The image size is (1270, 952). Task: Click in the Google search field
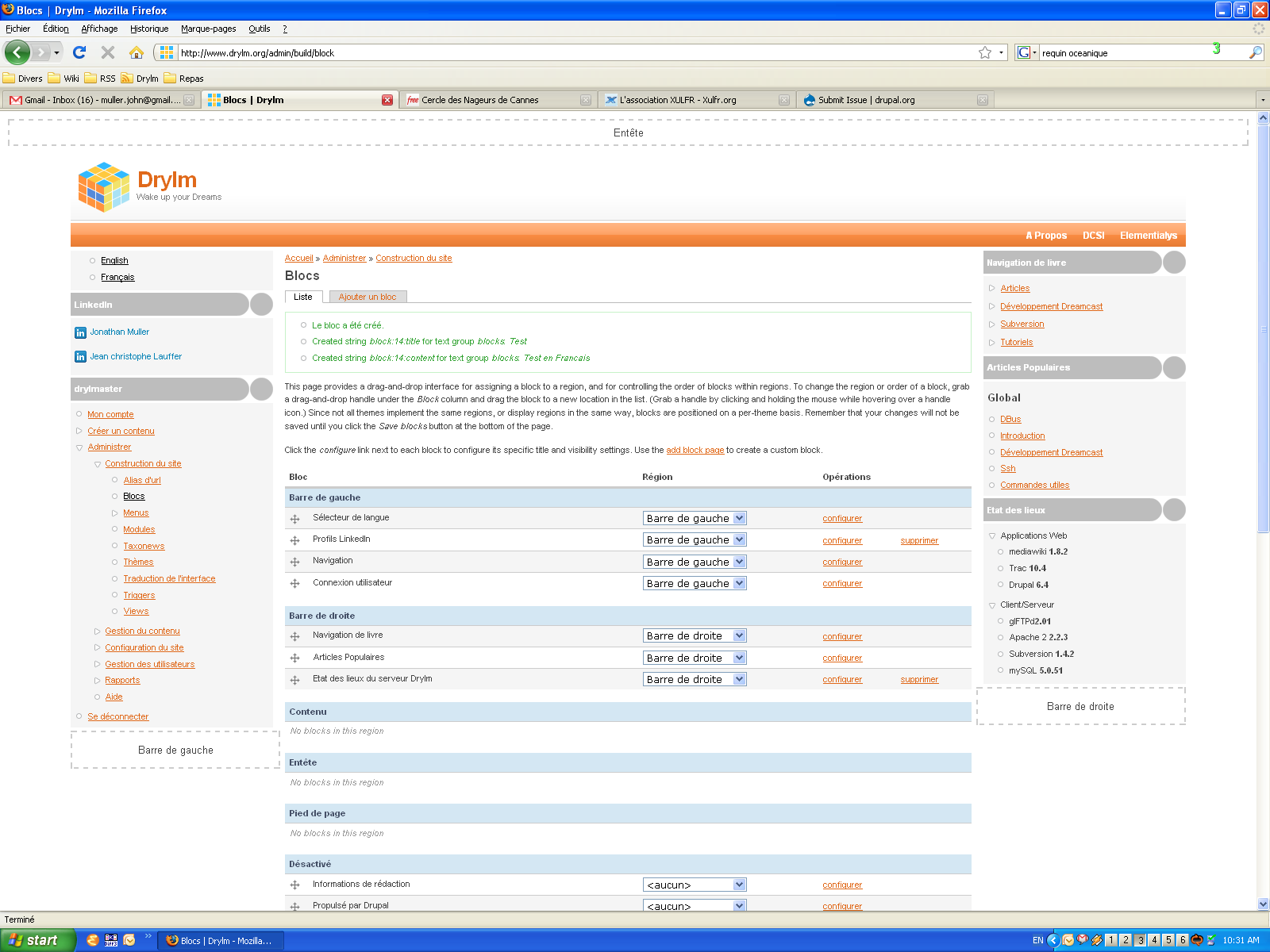(x=1141, y=53)
